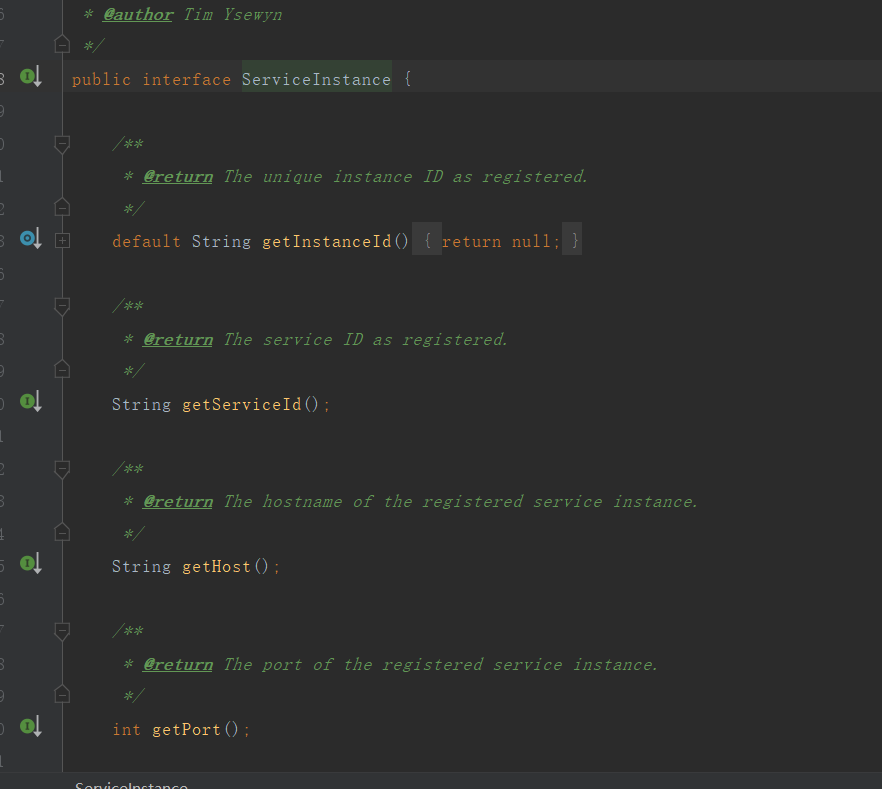Click the blue overridden-method icon beside getInstanceId
882x789 pixels.
coord(30,239)
